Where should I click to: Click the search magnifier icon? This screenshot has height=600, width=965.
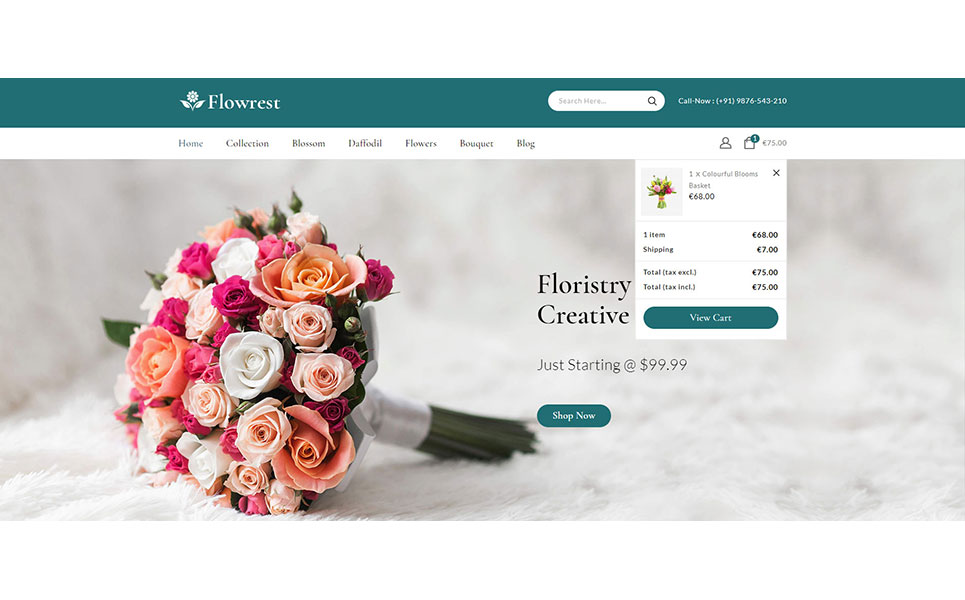tap(652, 101)
